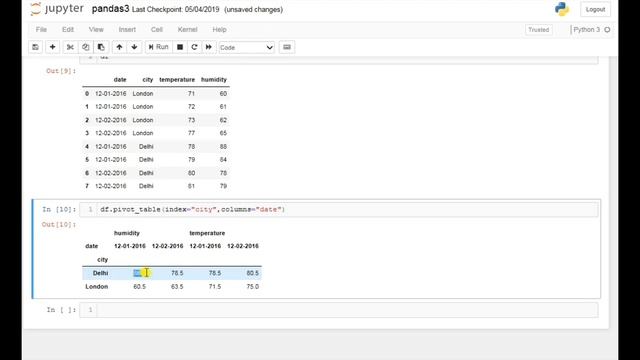Insert a cell below with the plus icon
Screen dimensions: 640x360
52,47
